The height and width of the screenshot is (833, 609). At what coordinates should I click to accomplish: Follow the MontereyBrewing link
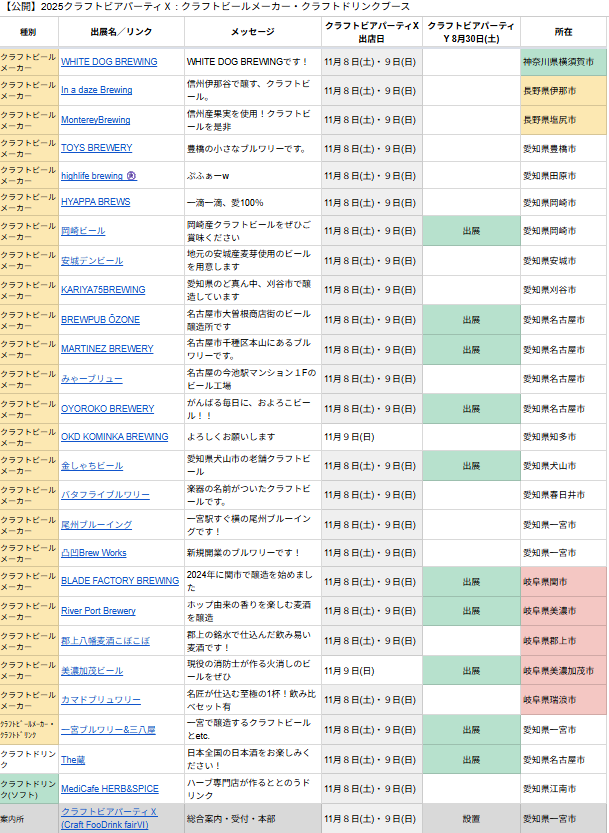coord(96,120)
